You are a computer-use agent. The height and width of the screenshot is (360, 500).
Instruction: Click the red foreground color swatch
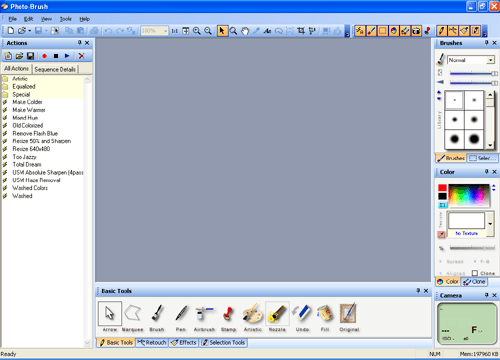pos(442,188)
